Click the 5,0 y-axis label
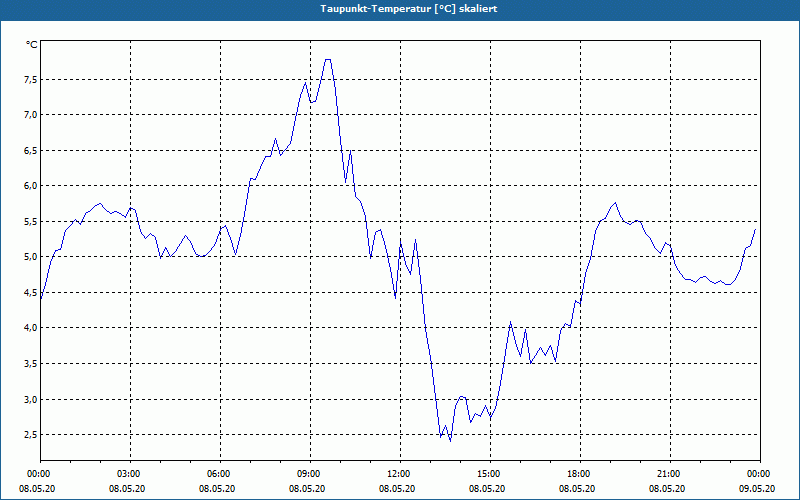 coord(32,257)
